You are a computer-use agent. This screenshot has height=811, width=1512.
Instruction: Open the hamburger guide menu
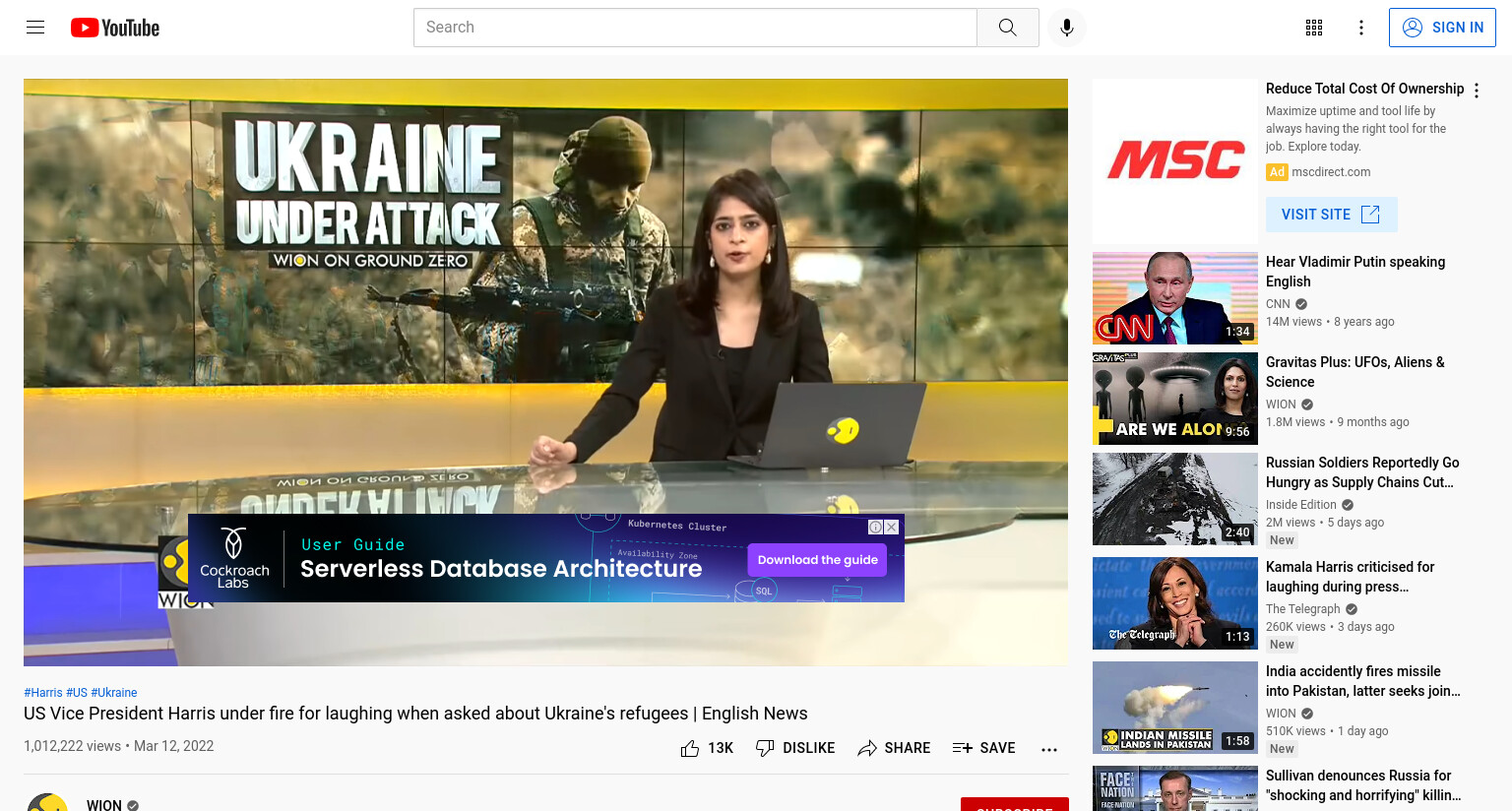[x=35, y=28]
